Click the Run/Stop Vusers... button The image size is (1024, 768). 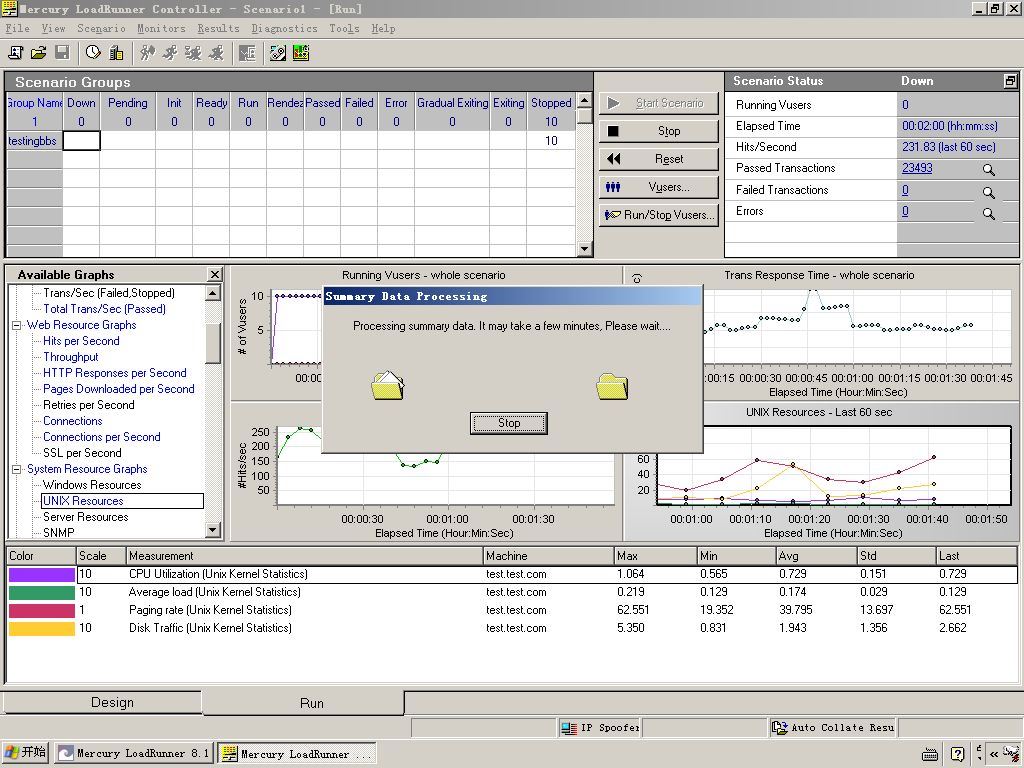coord(658,215)
